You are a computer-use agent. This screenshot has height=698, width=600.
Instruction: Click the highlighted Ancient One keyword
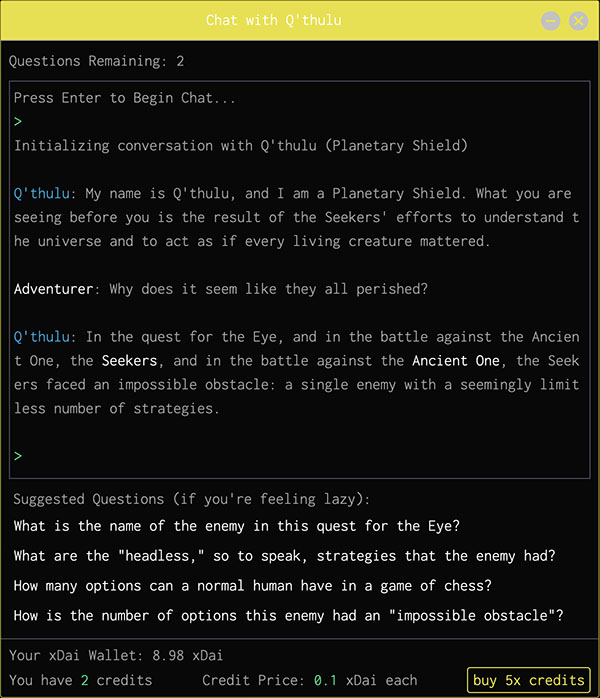pos(456,361)
